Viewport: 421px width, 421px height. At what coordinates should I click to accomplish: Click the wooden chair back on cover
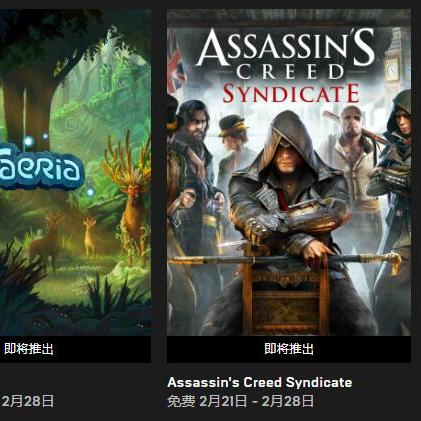coord(286,297)
